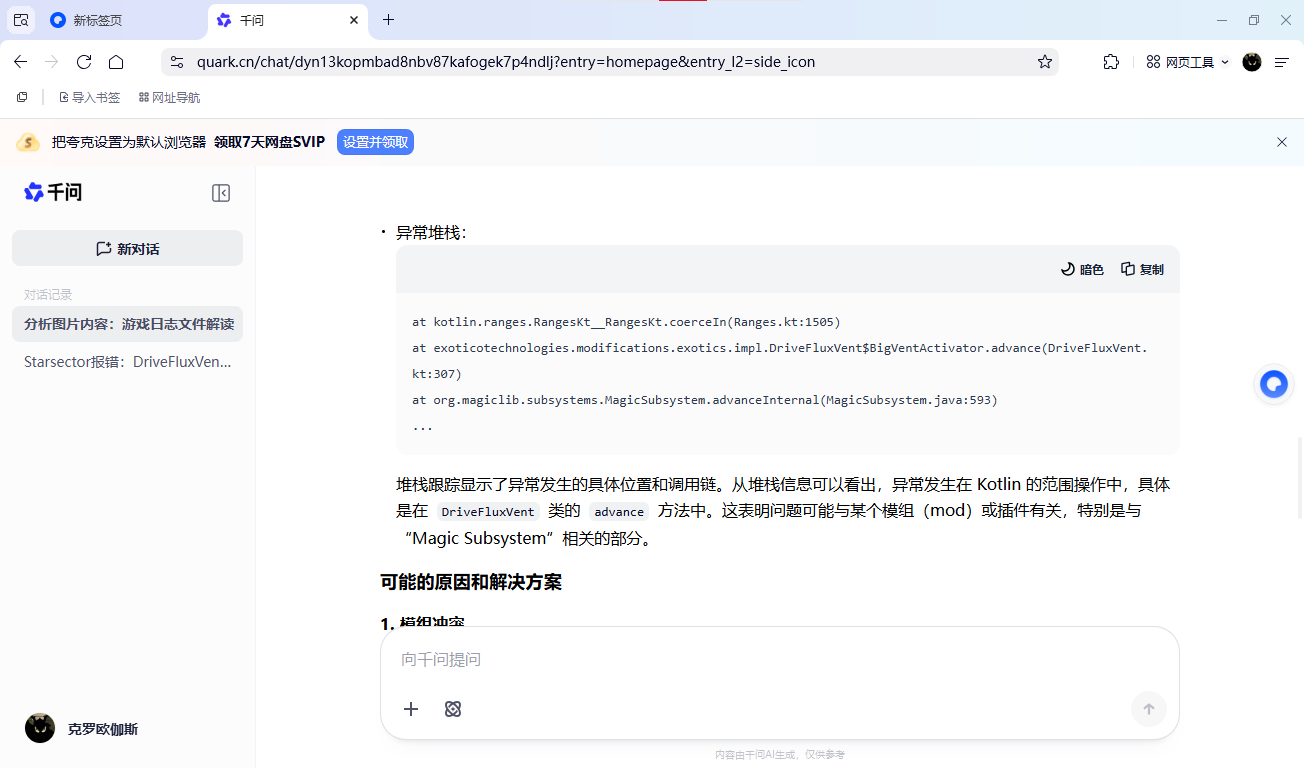Select 分析图片内容 conversation entry
The image size is (1304, 768).
[x=127, y=324]
